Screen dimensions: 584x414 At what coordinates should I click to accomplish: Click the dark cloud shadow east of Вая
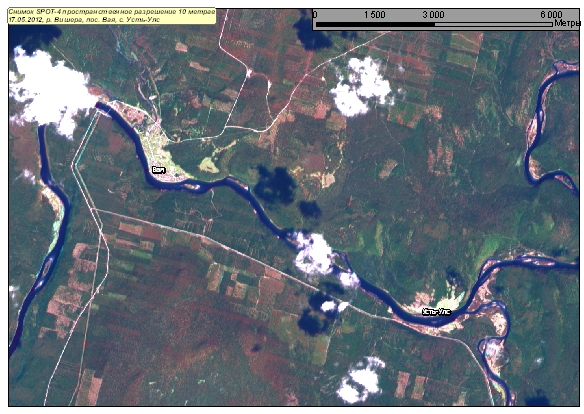276,185
